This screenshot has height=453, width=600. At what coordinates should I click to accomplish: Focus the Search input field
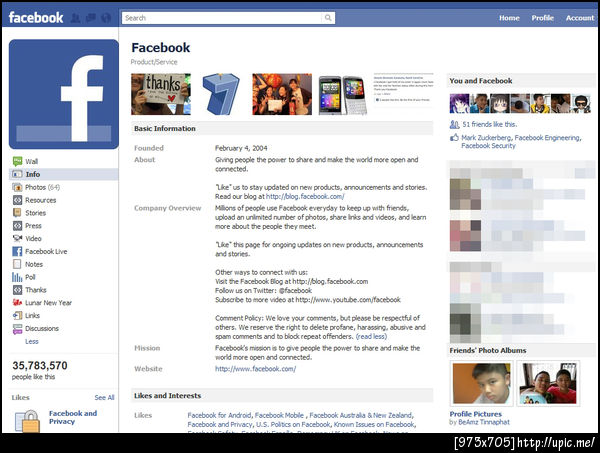click(x=222, y=18)
